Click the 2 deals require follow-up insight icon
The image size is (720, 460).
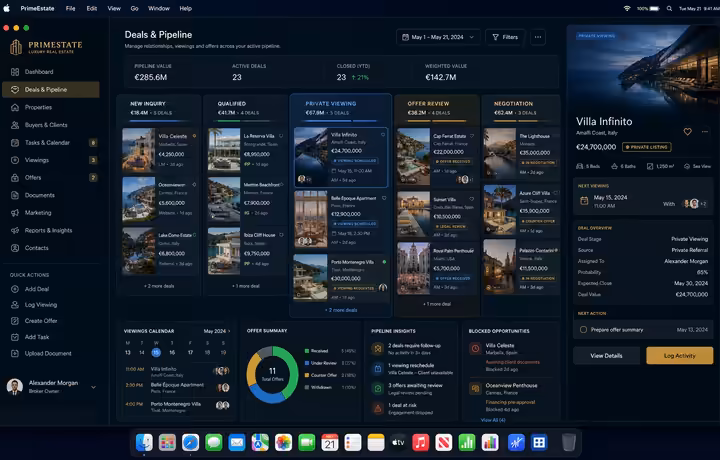point(377,348)
